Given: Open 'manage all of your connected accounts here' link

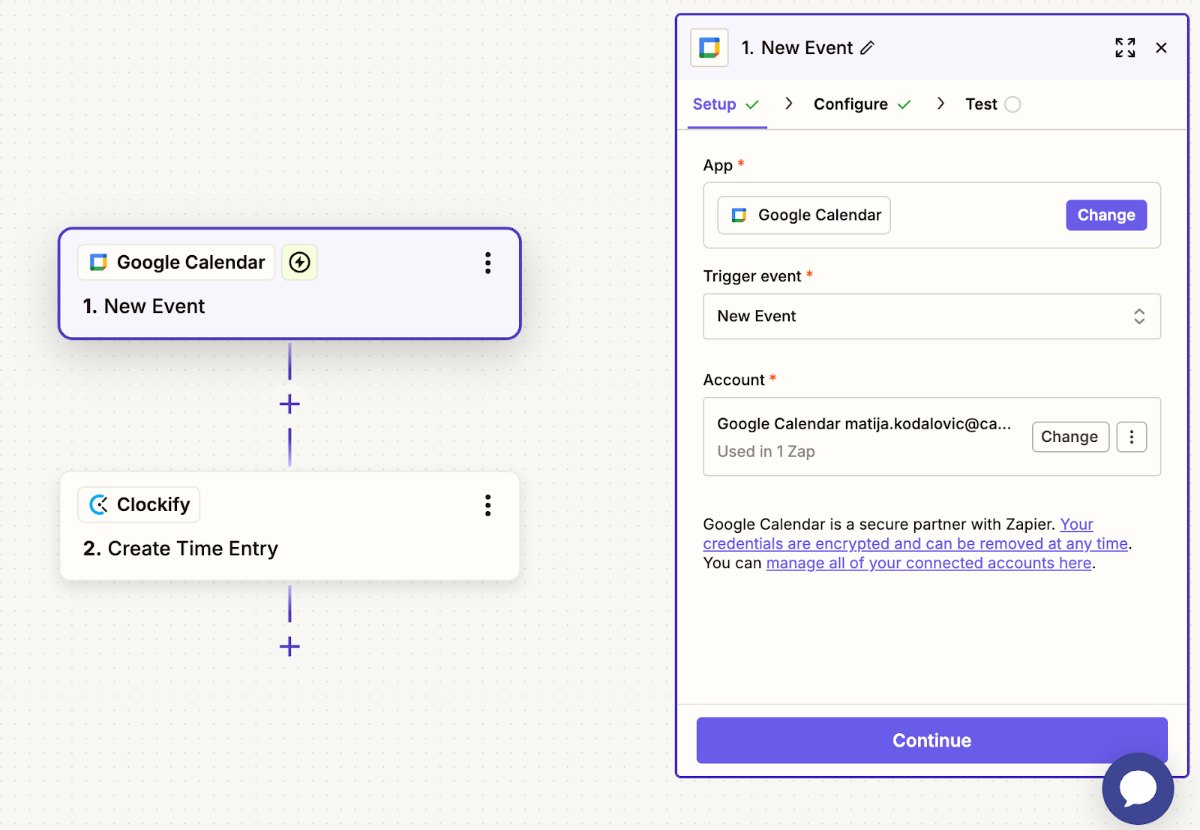Looking at the screenshot, I should (929, 563).
